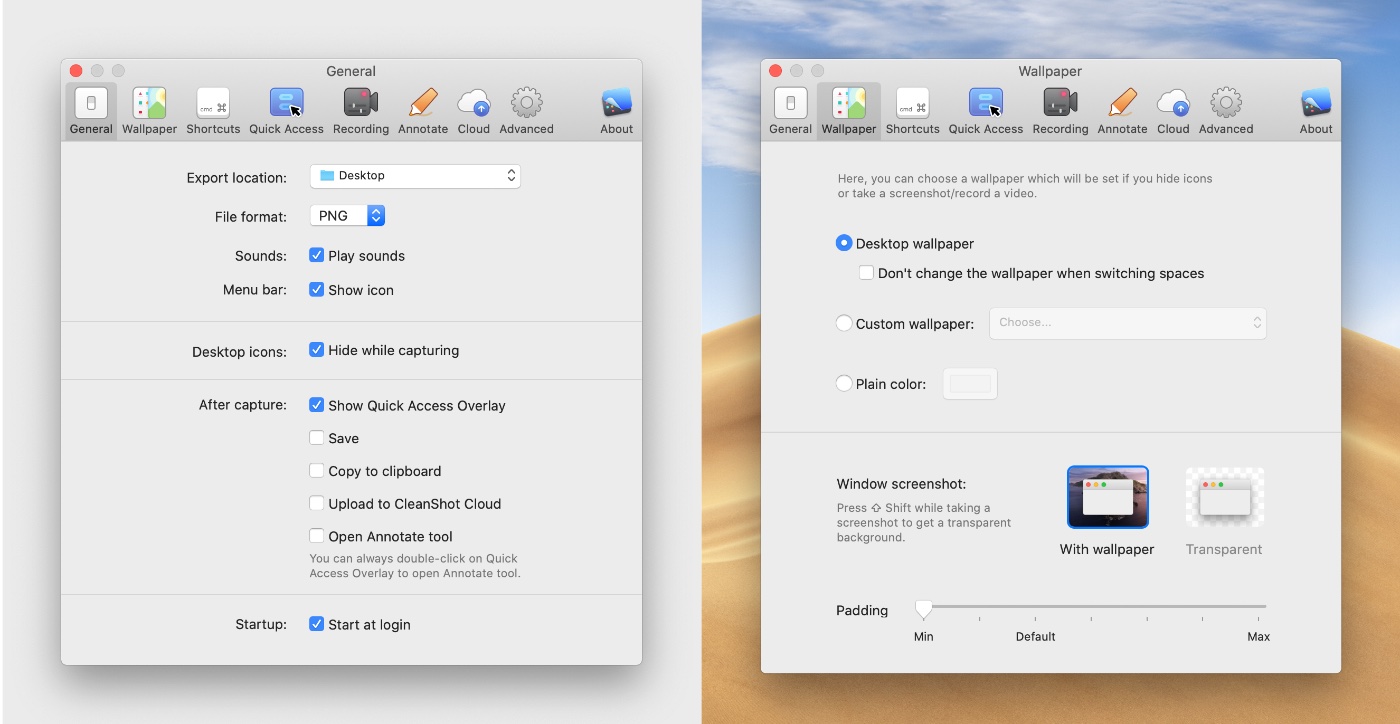Screen dimensions: 1400x724
Task: Click the 'Min' label under Padding slider
Action: [x=924, y=637]
